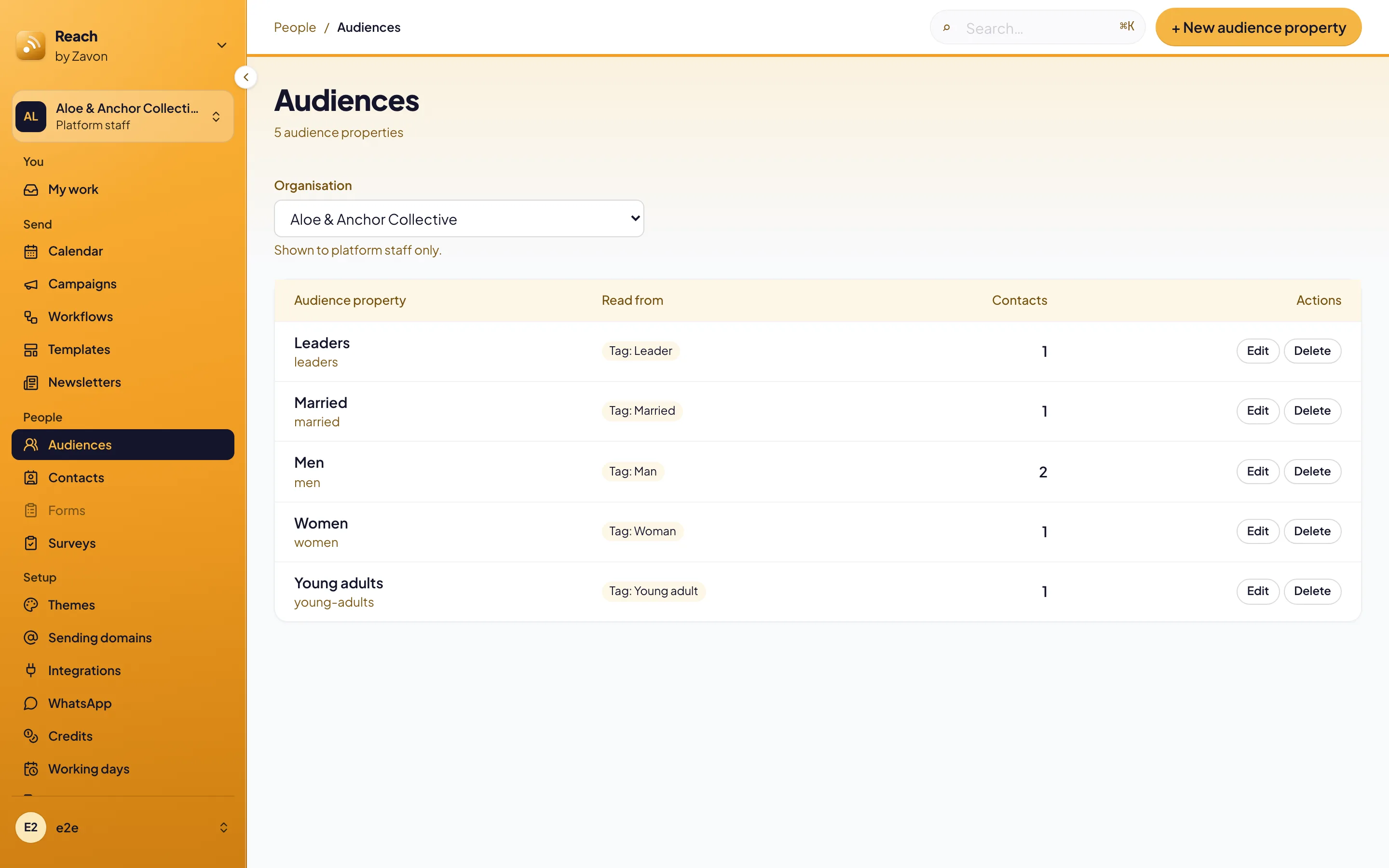The height and width of the screenshot is (868, 1389).
Task: Click the Contacts column header
Action: pos(1020,300)
